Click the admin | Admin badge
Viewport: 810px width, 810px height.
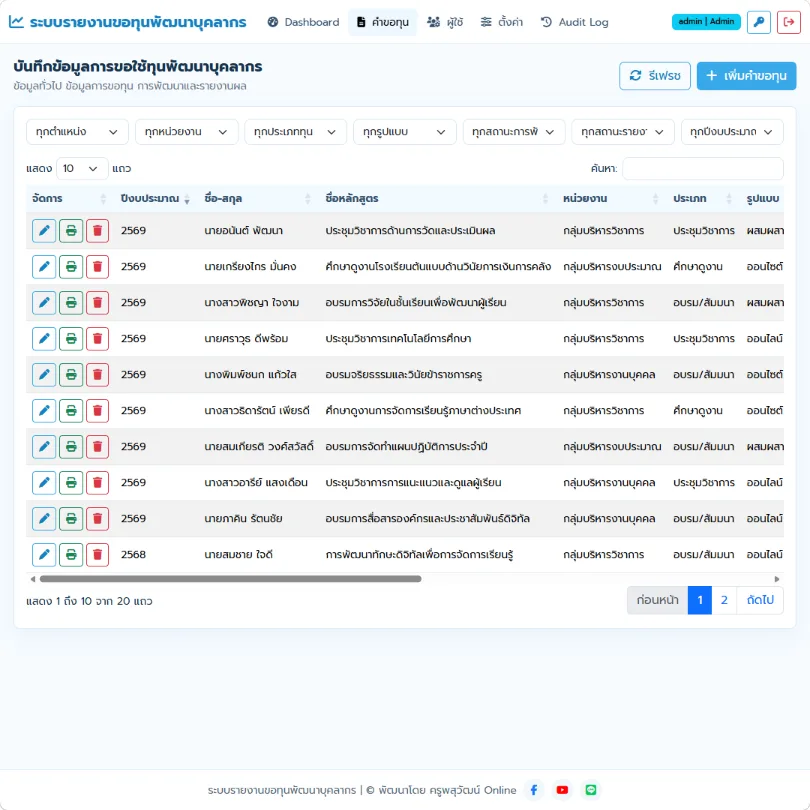706,22
